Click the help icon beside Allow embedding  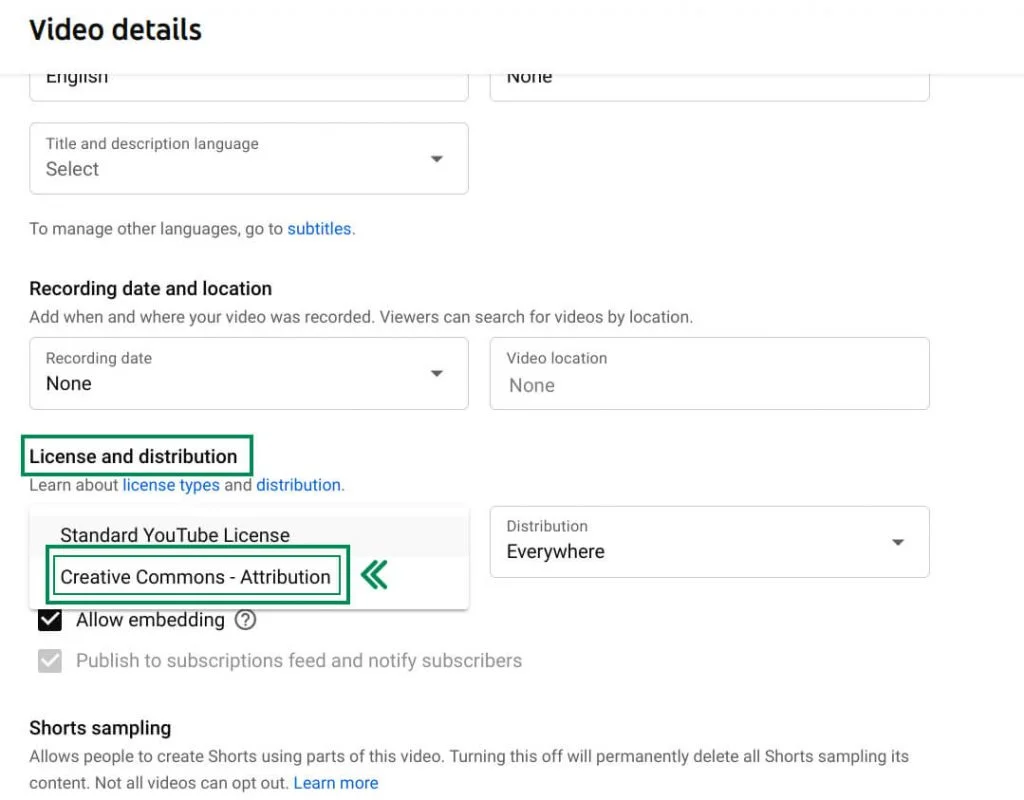[246, 620]
